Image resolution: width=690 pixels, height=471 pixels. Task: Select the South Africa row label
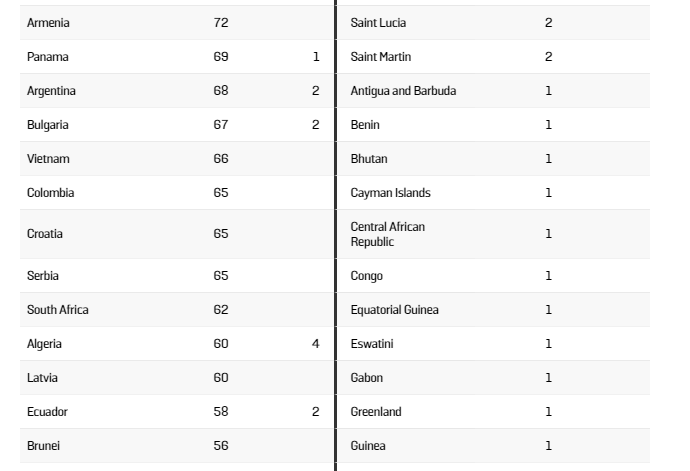[x=58, y=310]
